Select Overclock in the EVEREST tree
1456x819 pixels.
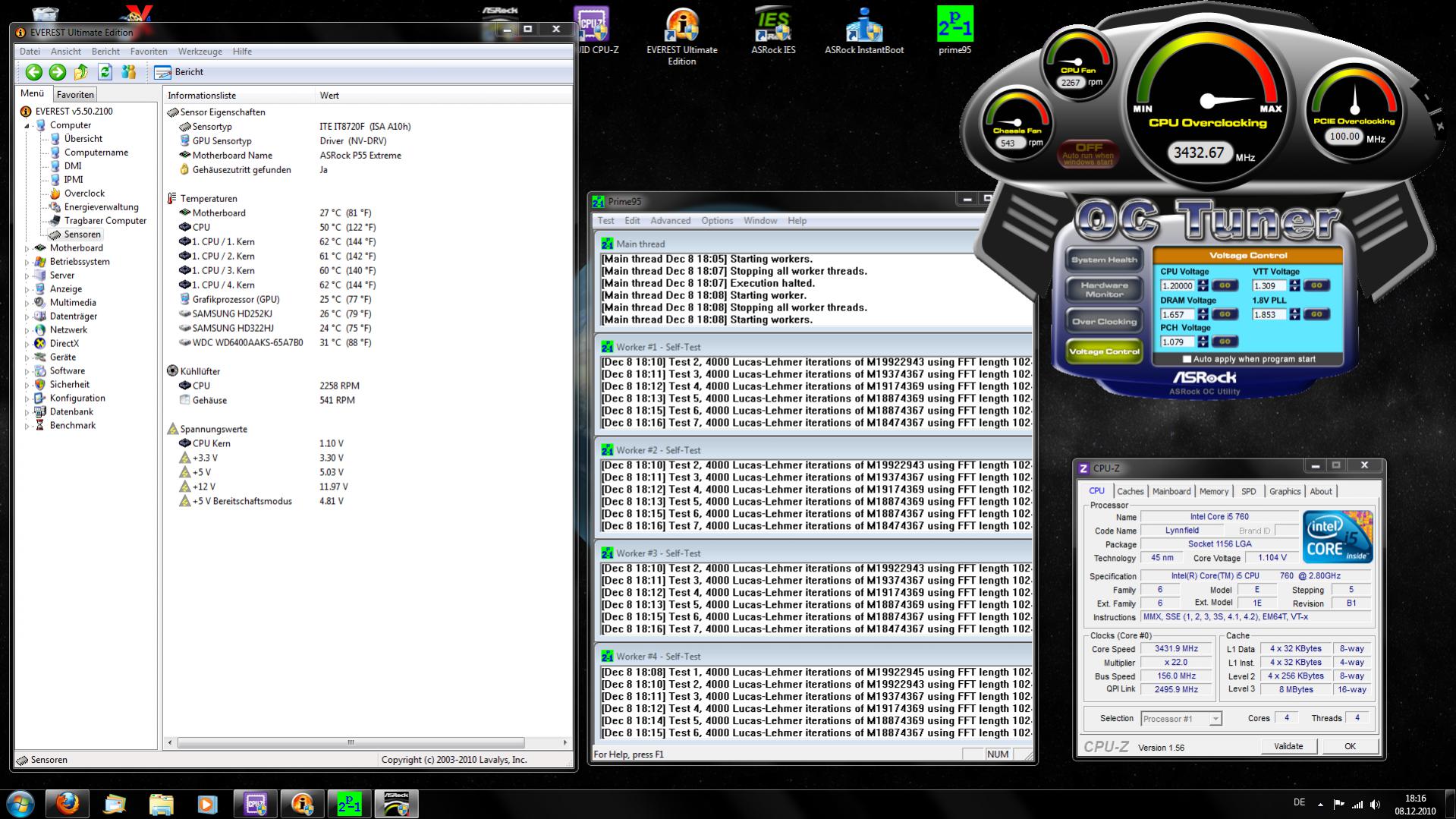pos(84,194)
